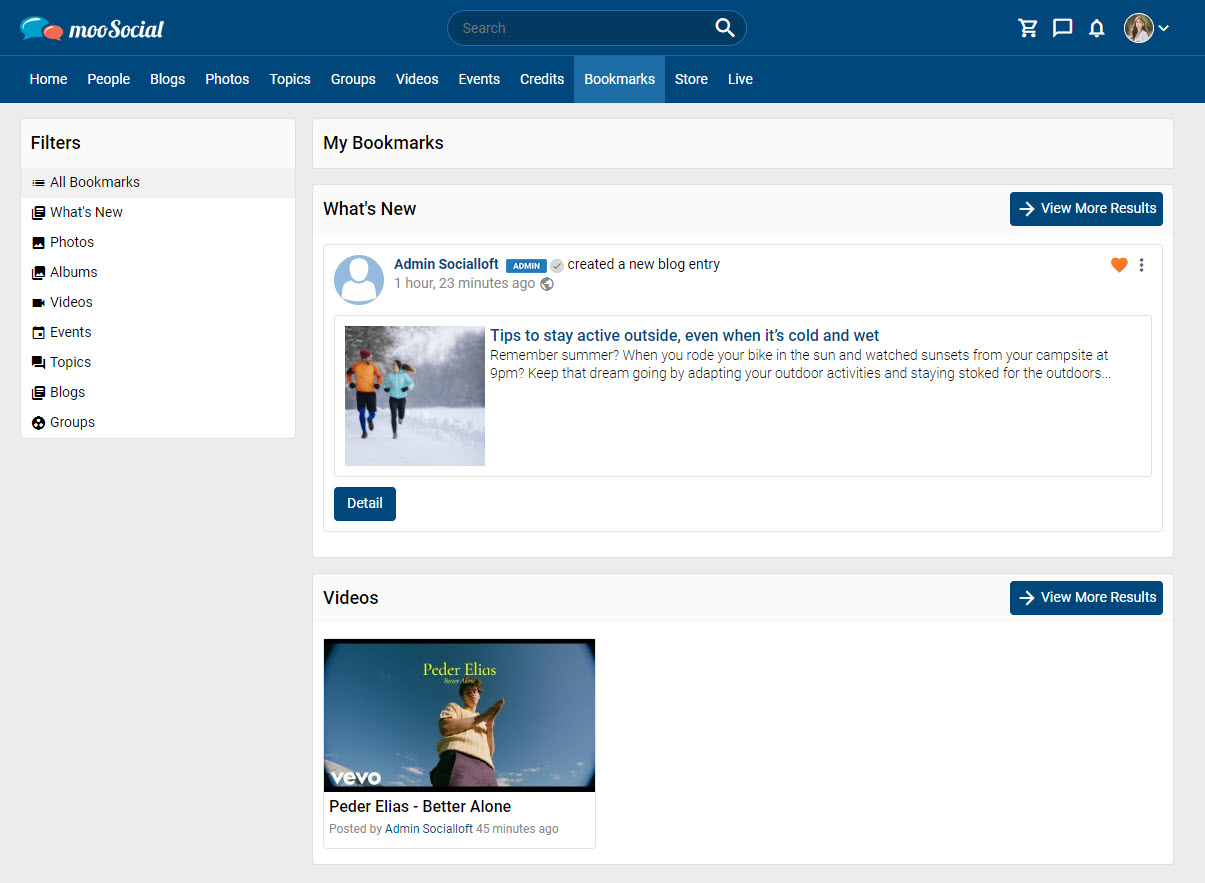1205x883 pixels.
Task: Open the post timestamp 1 hour, 23 minutes ago
Action: [464, 283]
